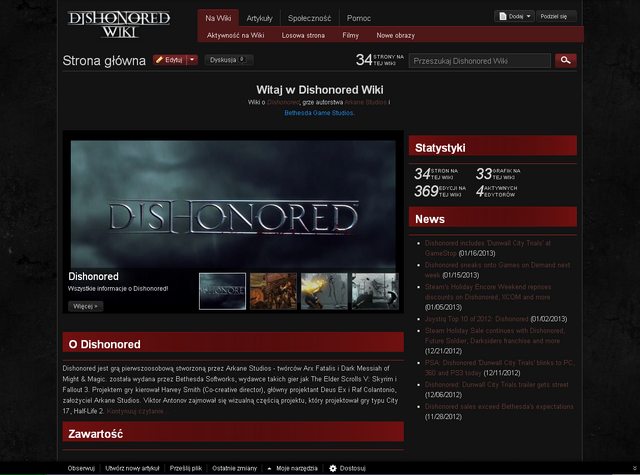Select the third slider thumbnail with explosion
The width and height of the screenshot is (640, 475).
pyautogui.click(x=324, y=291)
